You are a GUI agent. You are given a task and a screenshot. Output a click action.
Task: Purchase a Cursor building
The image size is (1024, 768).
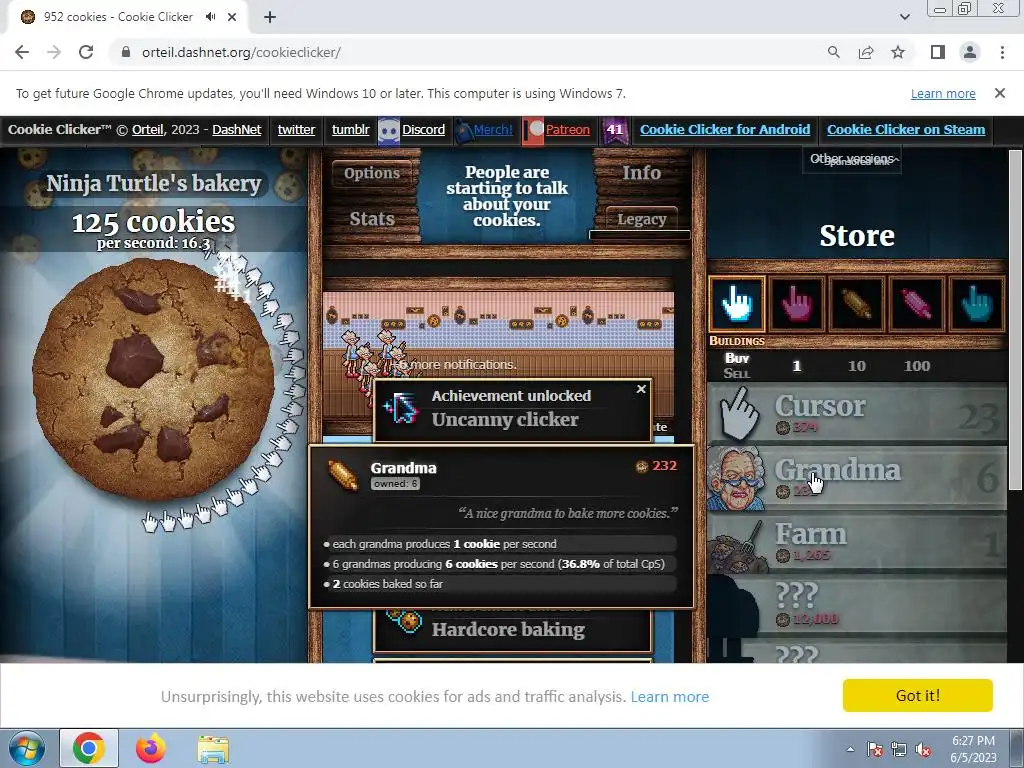coord(857,414)
